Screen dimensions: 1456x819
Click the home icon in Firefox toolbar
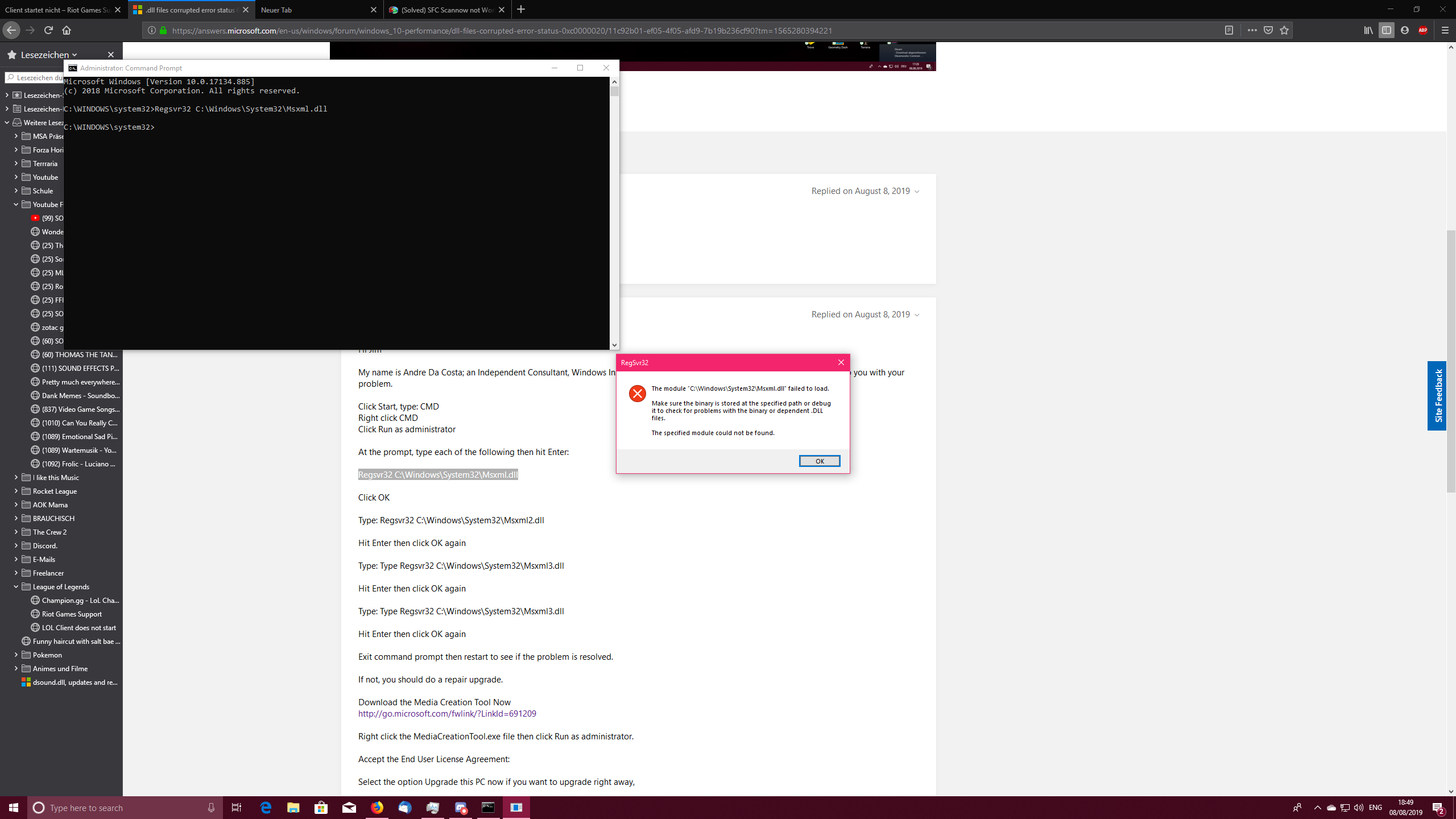(67, 30)
